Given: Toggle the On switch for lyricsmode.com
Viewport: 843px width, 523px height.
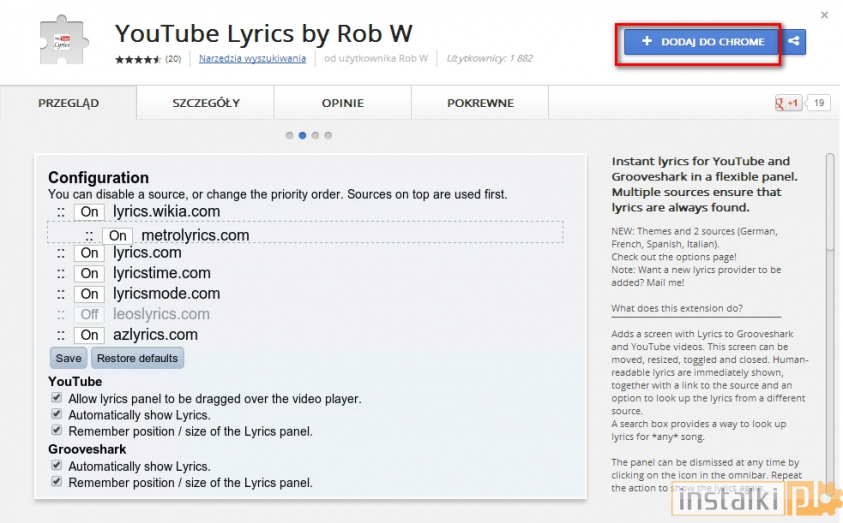Looking at the screenshot, I should click(89, 293).
